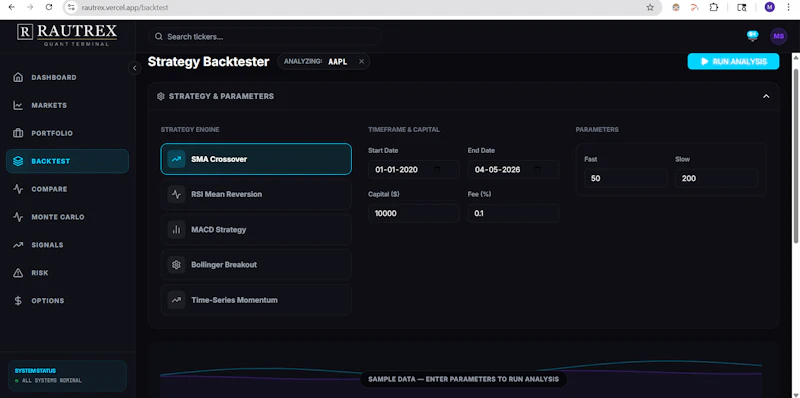Go to Monte Carlo page
The height and width of the screenshot is (398, 800).
[67, 217]
